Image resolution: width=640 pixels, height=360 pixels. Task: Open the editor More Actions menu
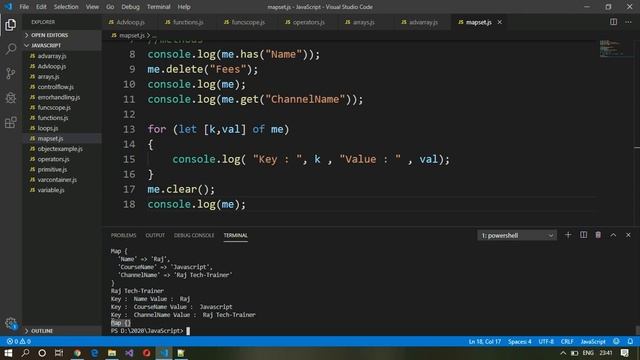click(x=628, y=22)
